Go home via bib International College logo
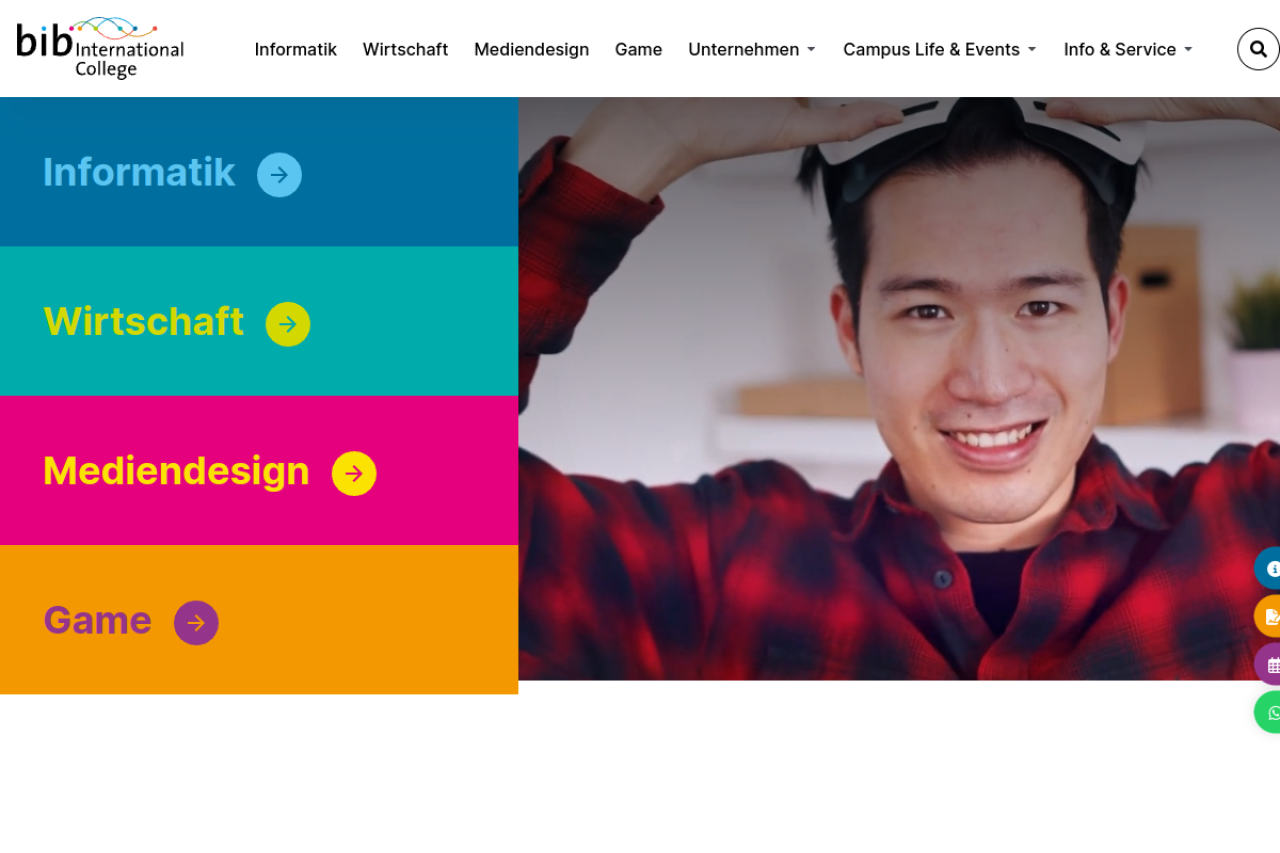This screenshot has width=1280, height=853. [100, 48]
